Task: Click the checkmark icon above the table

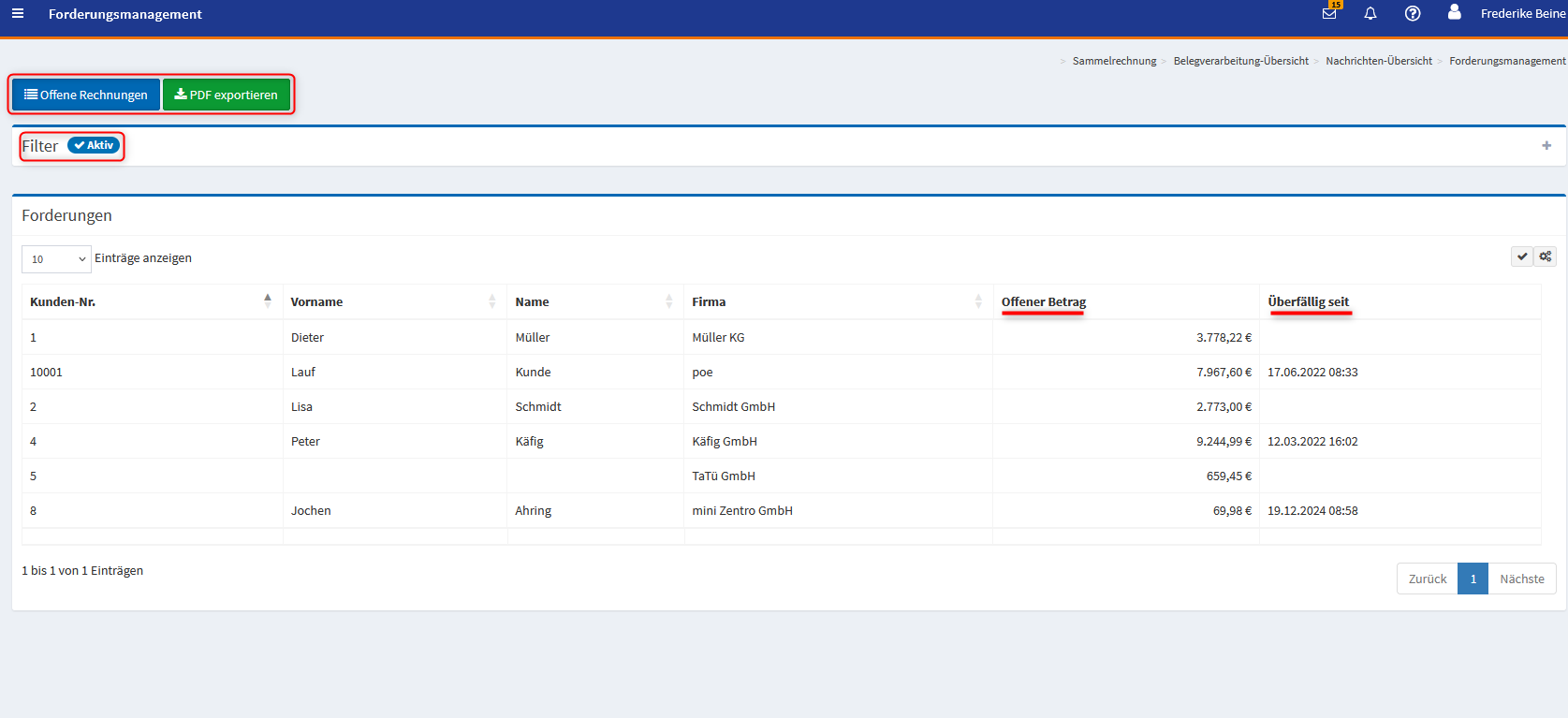Action: pyautogui.click(x=1522, y=256)
